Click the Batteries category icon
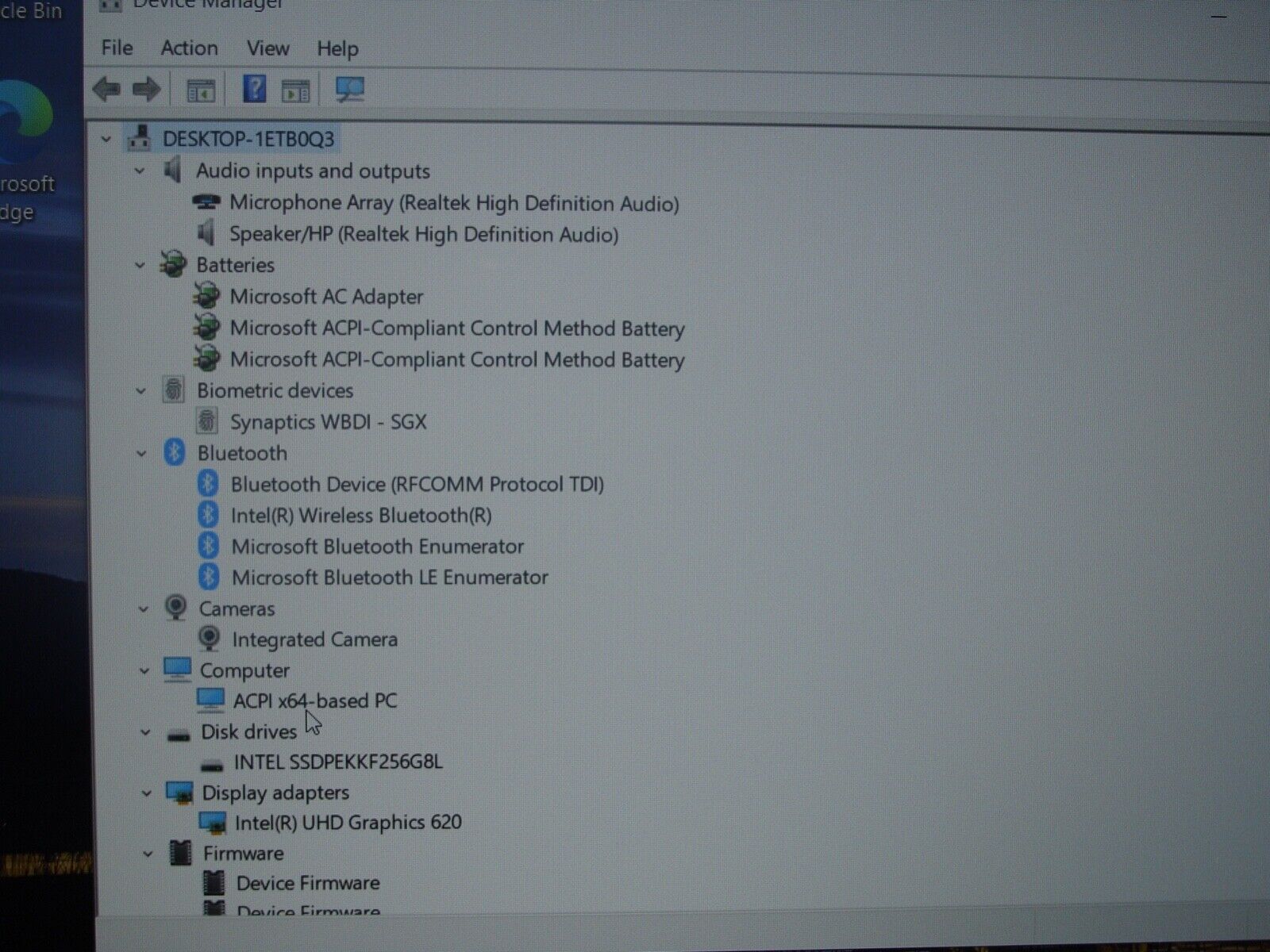The height and width of the screenshot is (952, 1270). [173, 264]
